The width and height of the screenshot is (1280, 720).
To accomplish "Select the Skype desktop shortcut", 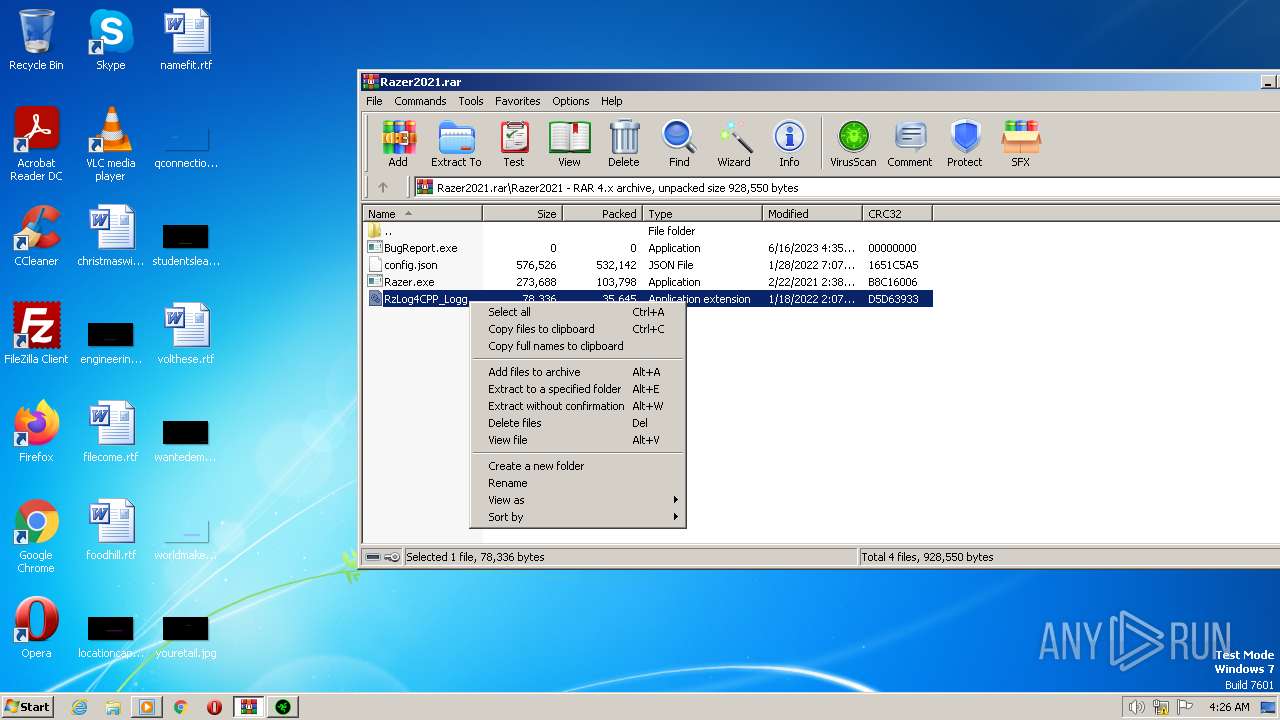I will pyautogui.click(x=110, y=40).
